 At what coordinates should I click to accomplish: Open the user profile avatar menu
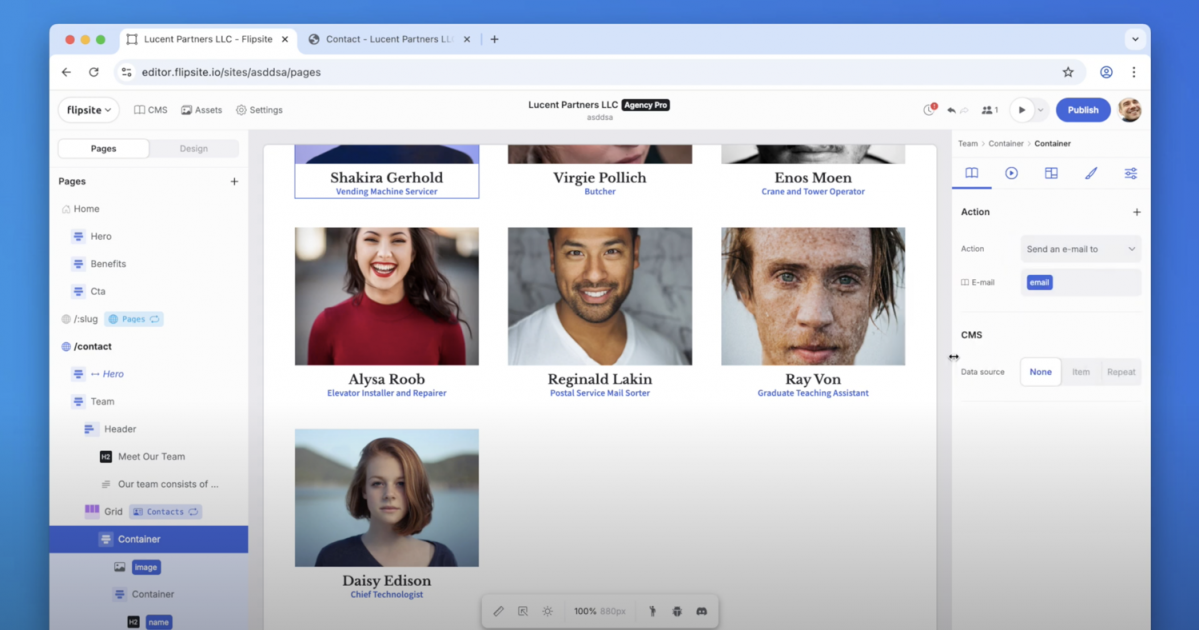[x=1129, y=110]
